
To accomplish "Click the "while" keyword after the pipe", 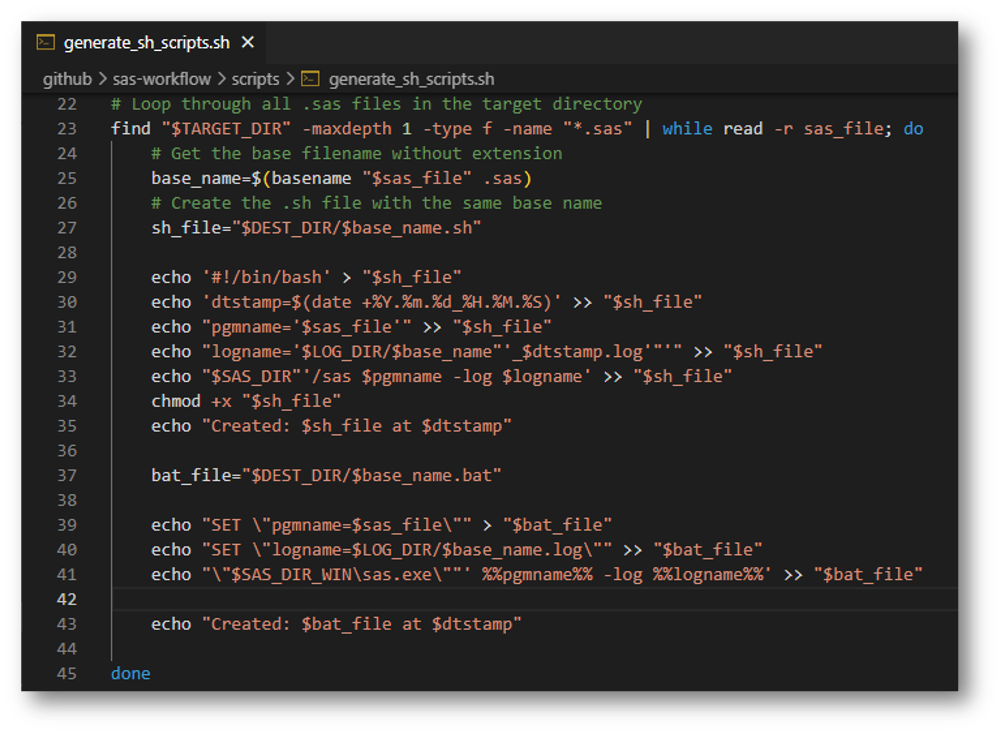I will pos(687,129).
